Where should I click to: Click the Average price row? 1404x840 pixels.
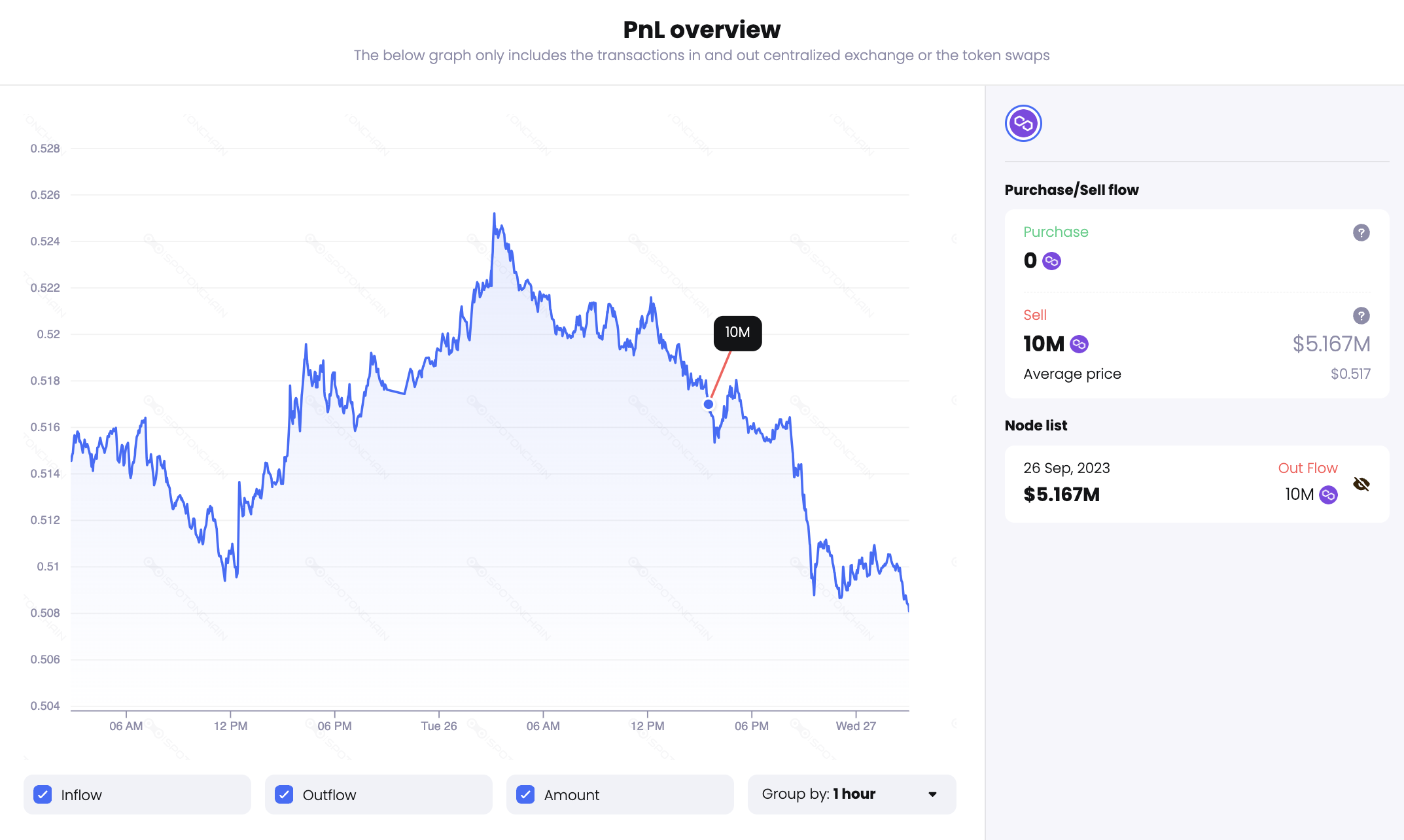(x=1072, y=374)
